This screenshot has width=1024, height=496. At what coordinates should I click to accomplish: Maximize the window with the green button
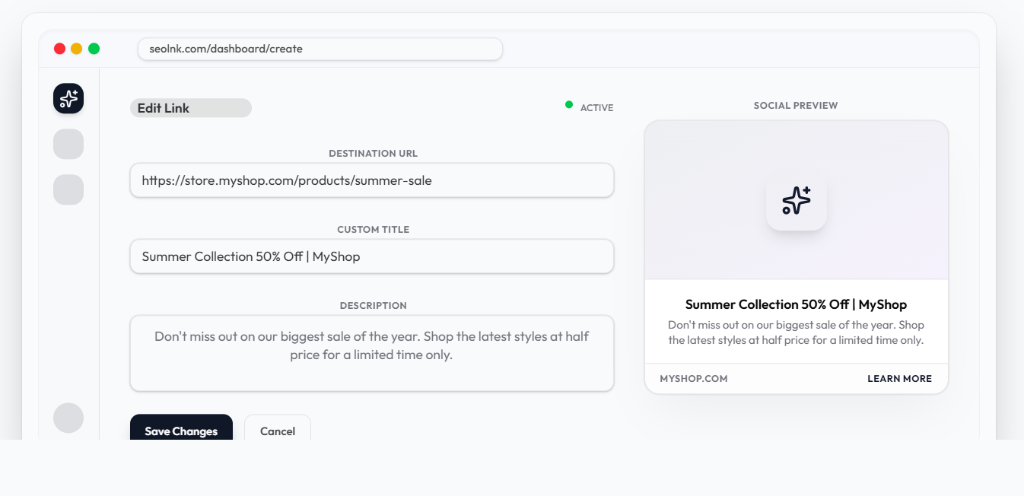tap(94, 48)
